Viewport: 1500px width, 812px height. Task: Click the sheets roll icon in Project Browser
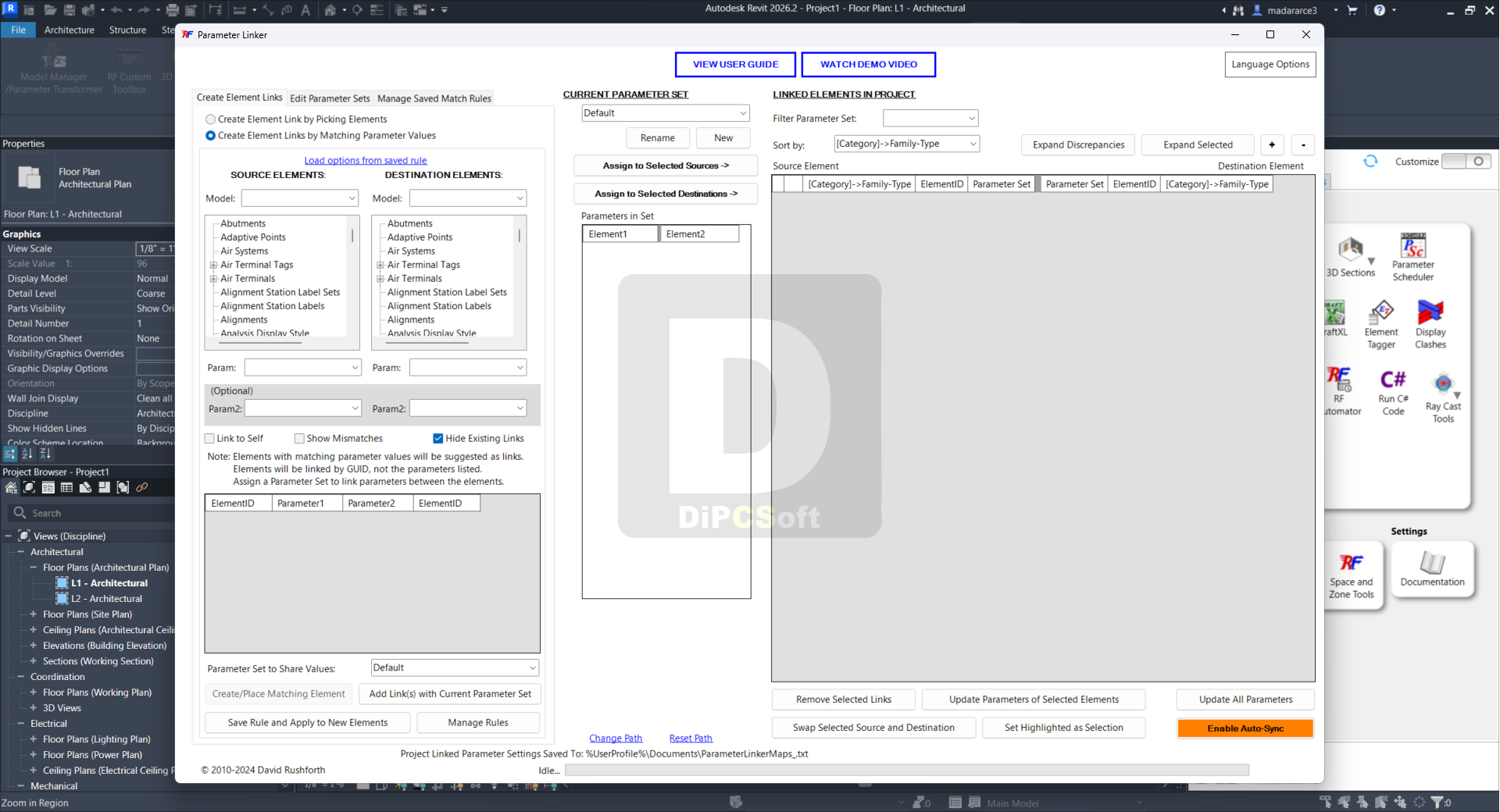click(85, 487)
